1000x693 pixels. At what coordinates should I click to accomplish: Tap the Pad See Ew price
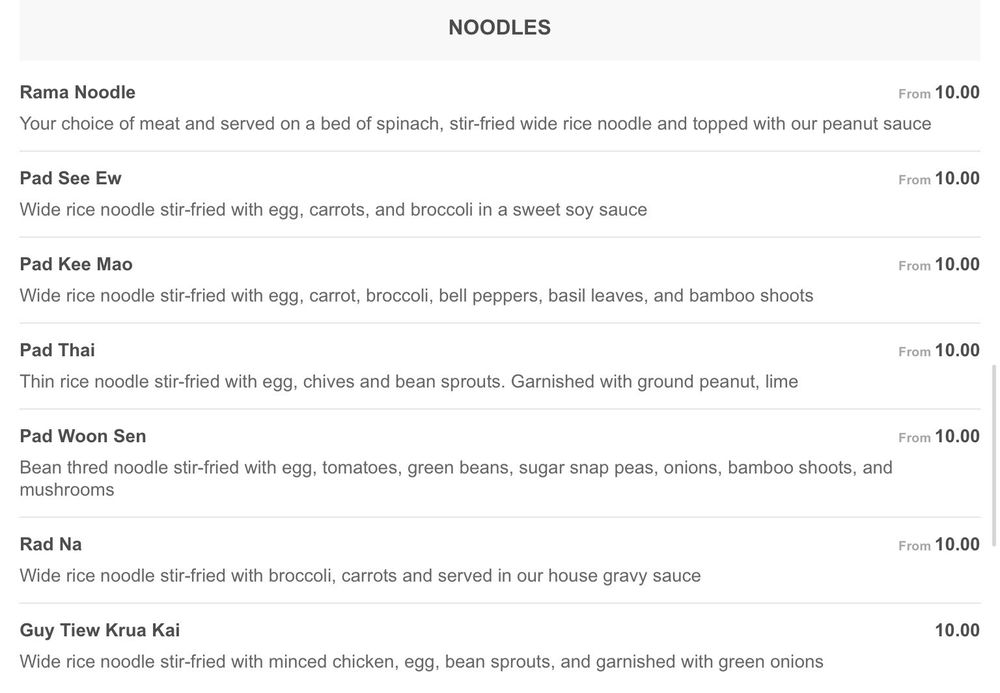pyautogui.click(x=956, y=179)
